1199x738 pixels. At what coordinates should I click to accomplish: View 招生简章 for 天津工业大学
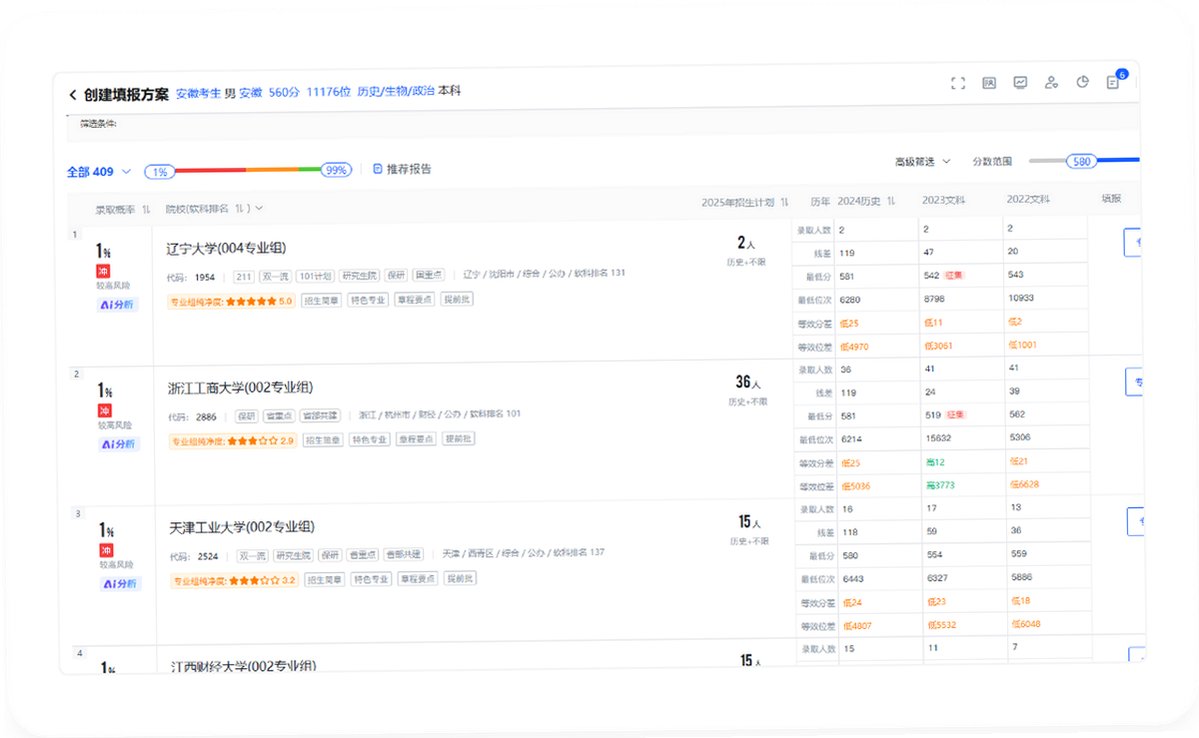click(x=324, y=580)
